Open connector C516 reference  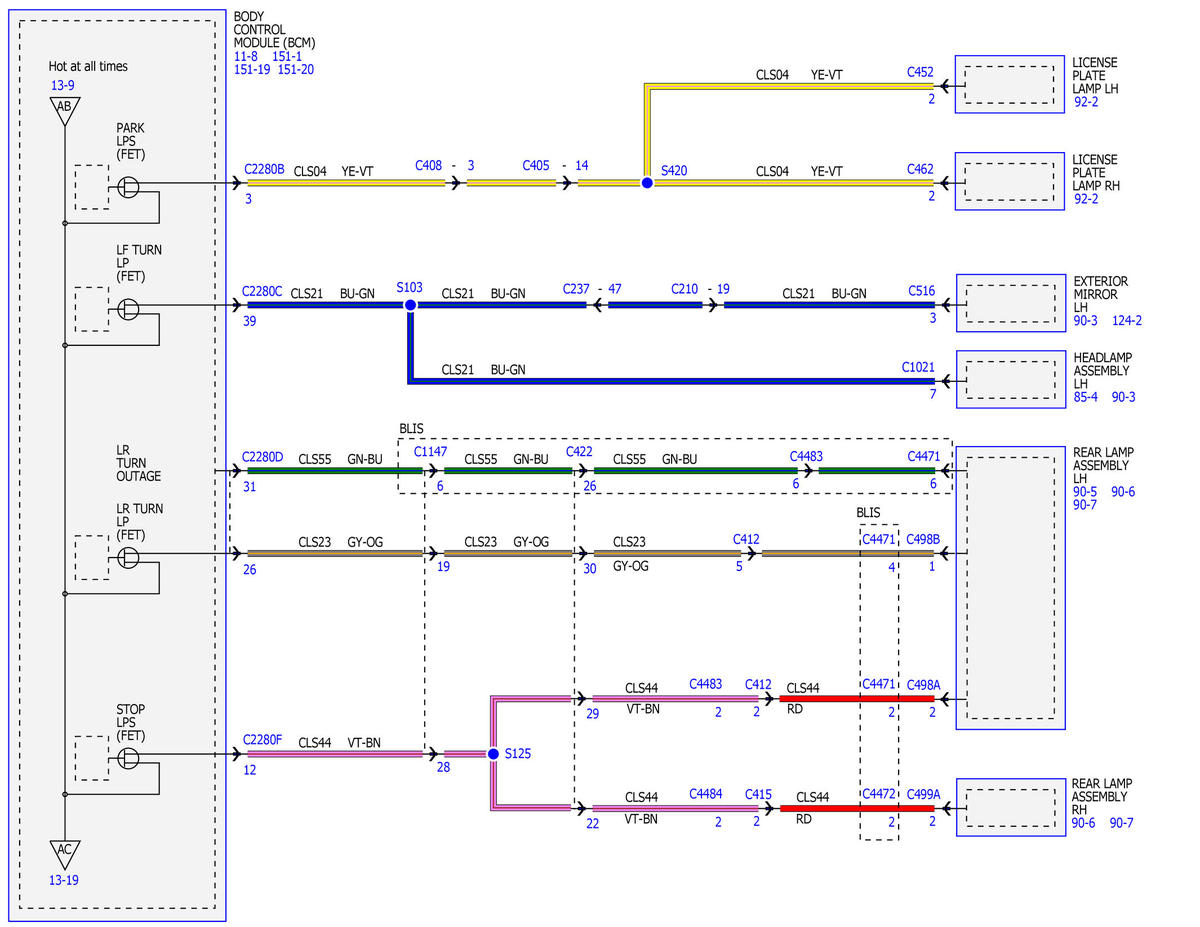(x=921, y=291)
